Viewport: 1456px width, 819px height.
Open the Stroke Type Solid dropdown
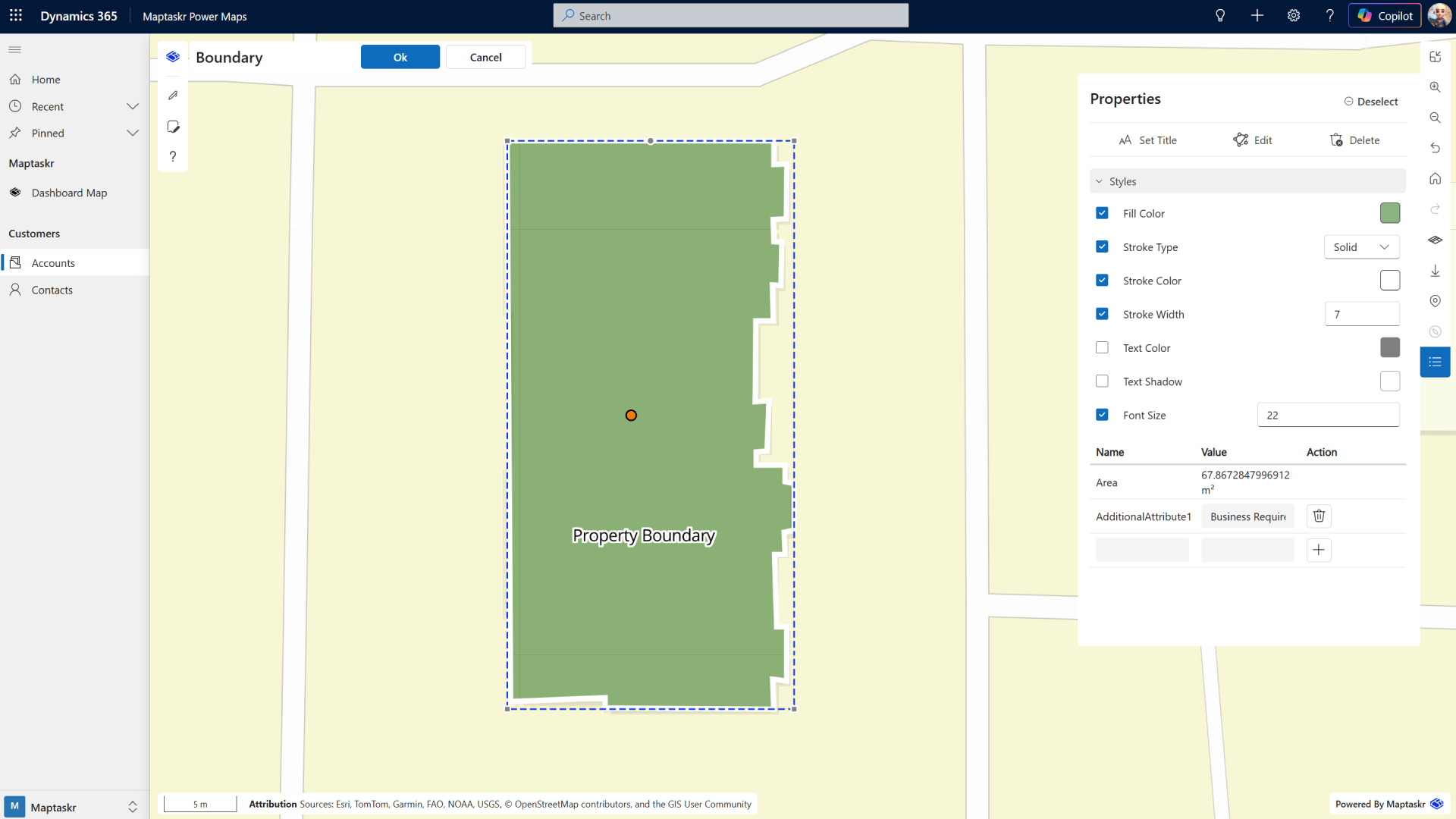pyautogui.click(x=1361, y=247)
